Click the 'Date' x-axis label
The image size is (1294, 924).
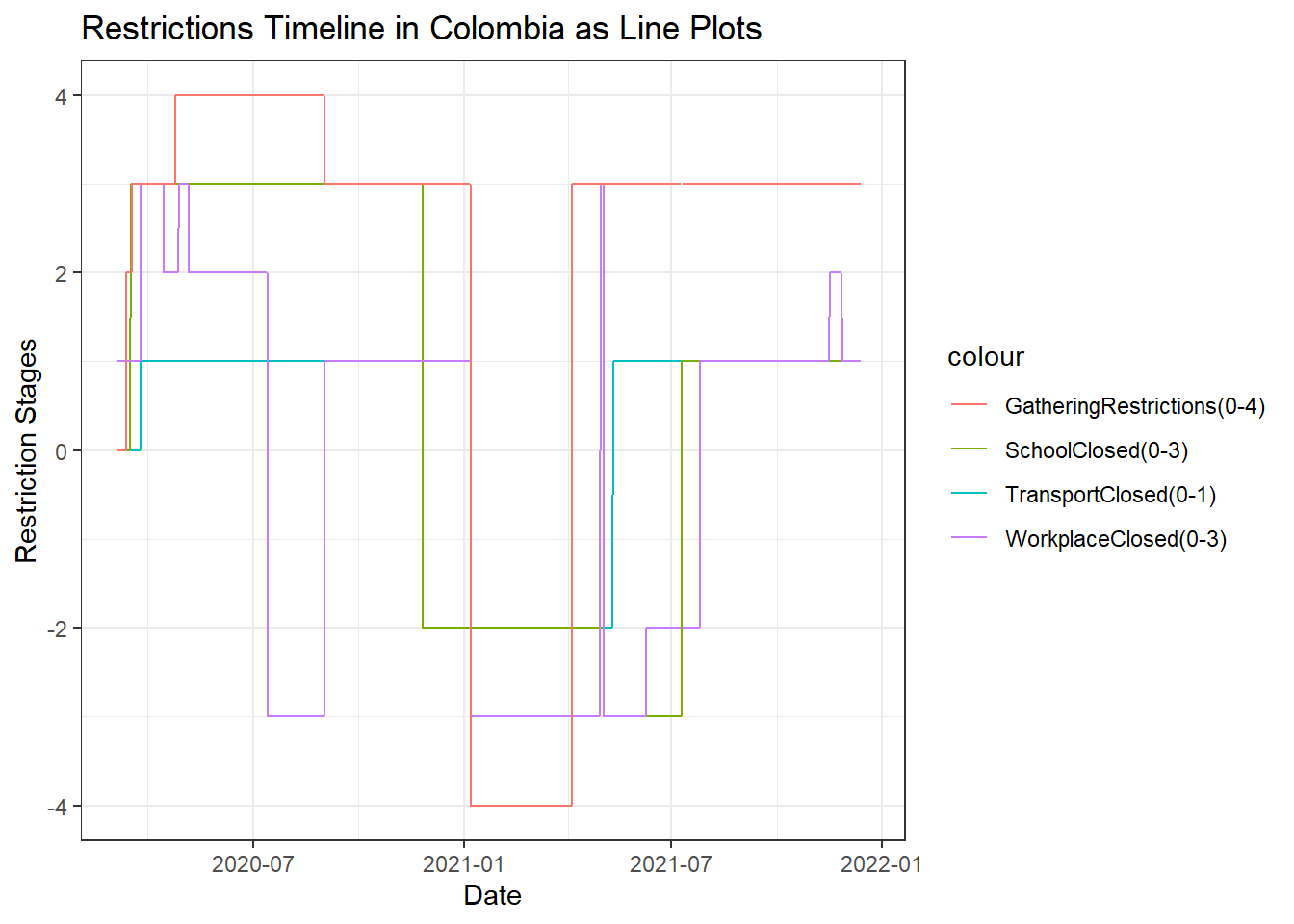tap(493, 896)
